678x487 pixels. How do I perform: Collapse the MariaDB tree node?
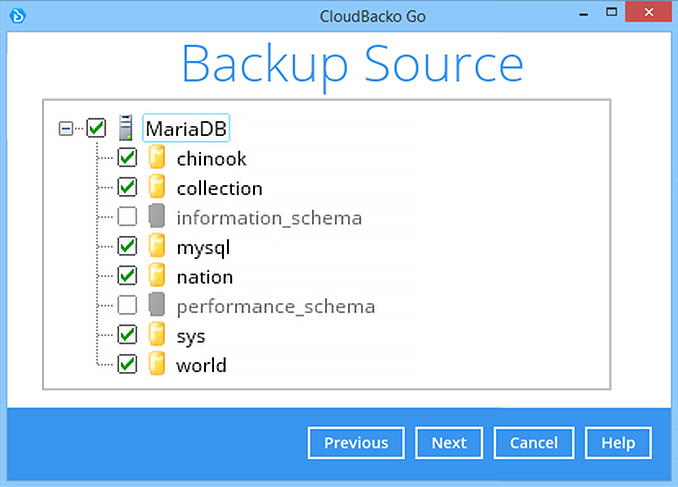coord(66,128)
